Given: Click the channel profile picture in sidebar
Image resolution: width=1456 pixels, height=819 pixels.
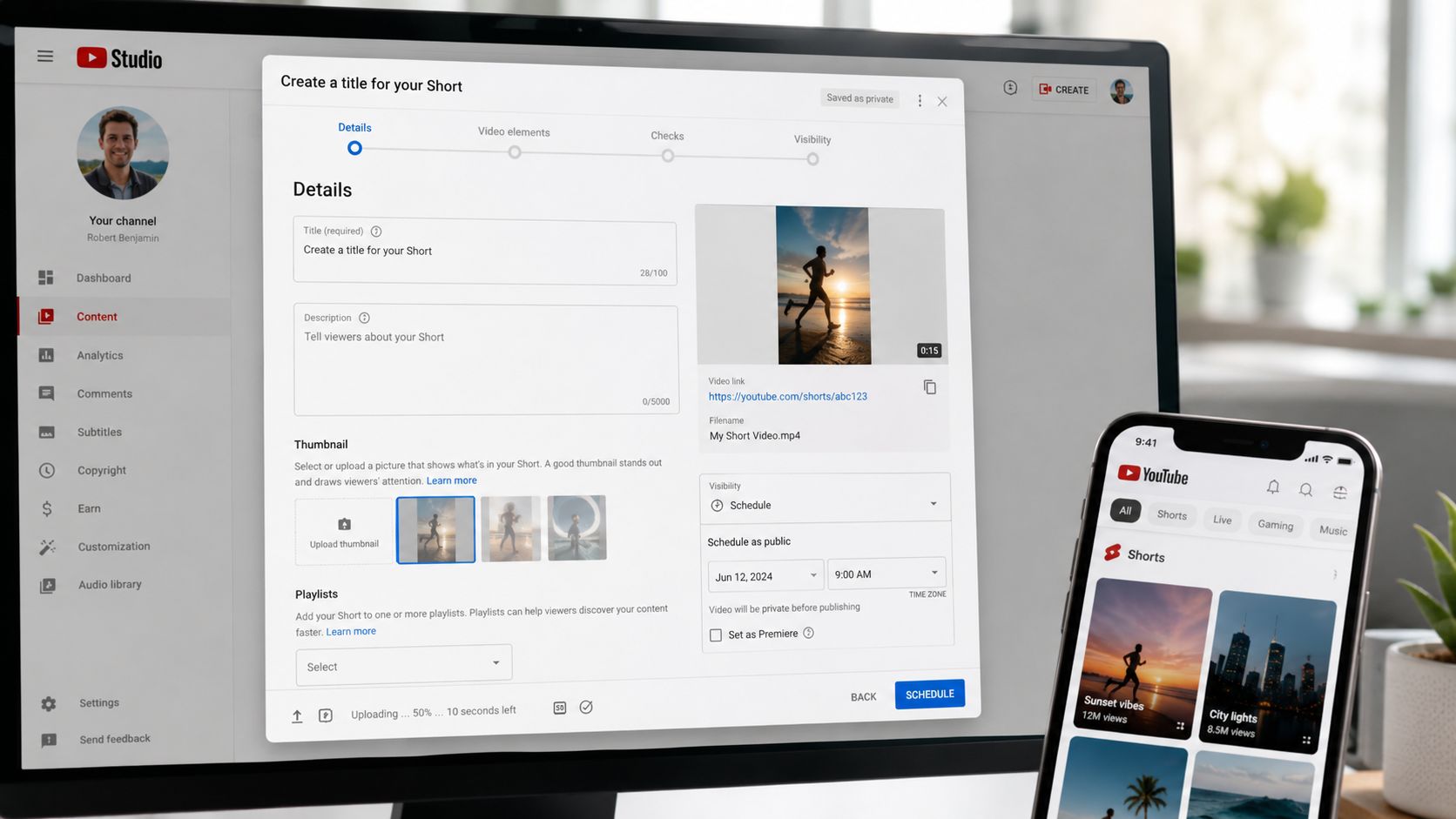Looking at the screenshot, I should (123, 153).
